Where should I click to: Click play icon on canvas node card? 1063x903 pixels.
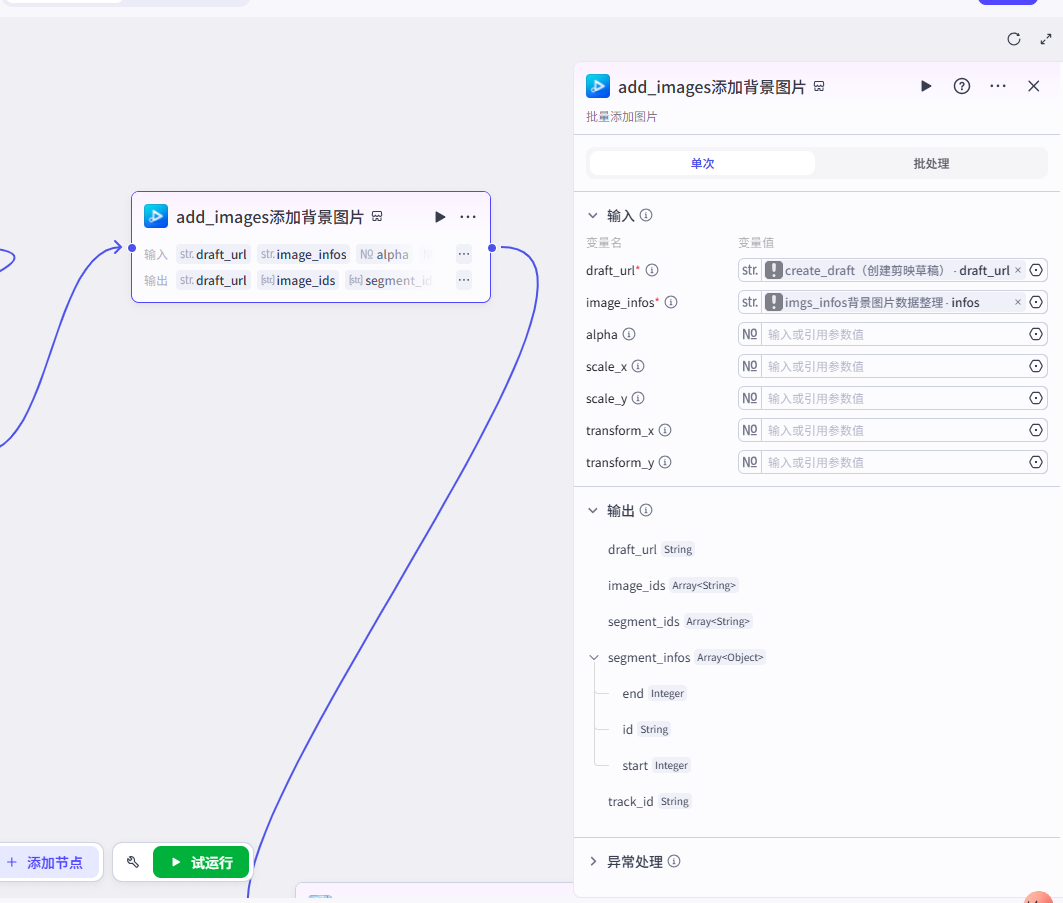[440, 217]
